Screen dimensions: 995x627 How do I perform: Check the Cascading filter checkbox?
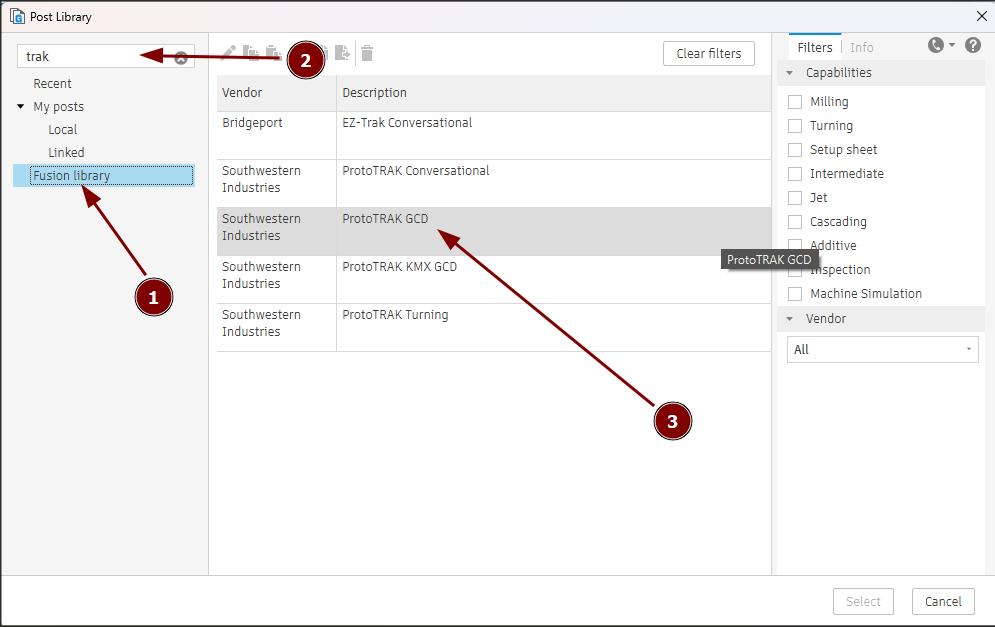(794, 221)
